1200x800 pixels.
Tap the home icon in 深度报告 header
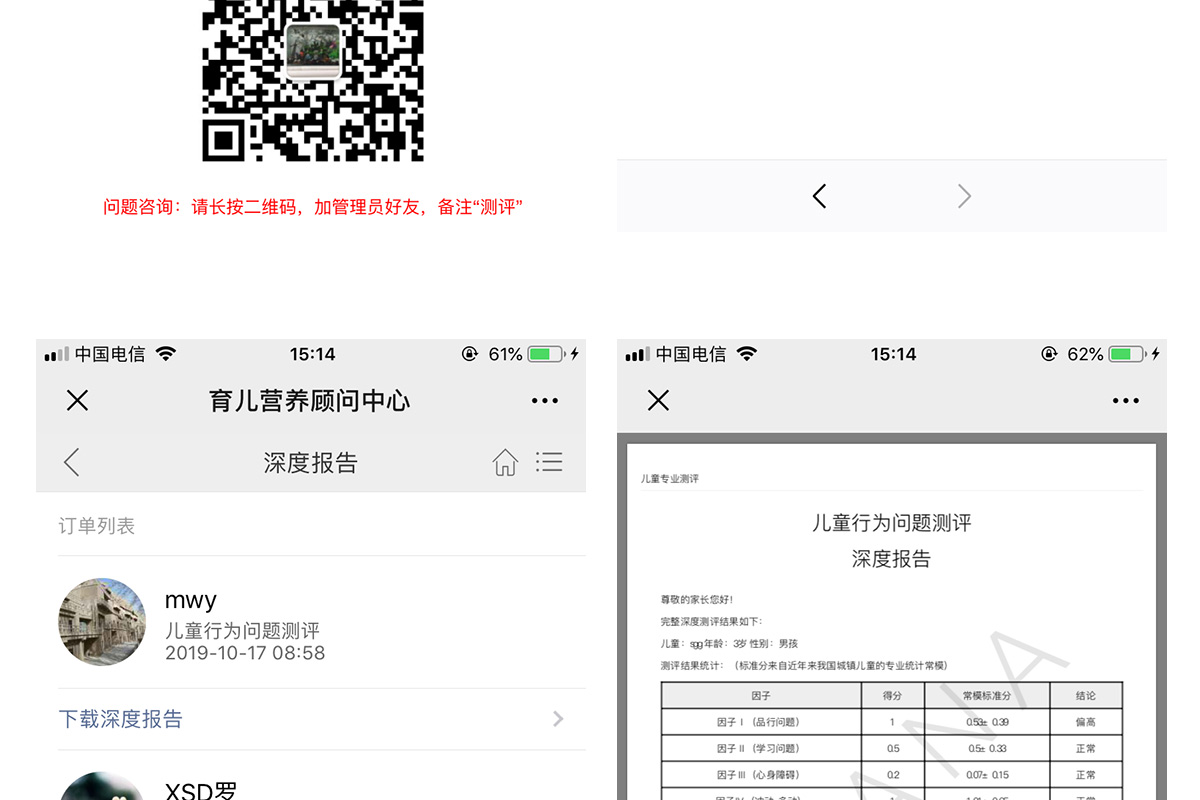[x=505, y=462]
